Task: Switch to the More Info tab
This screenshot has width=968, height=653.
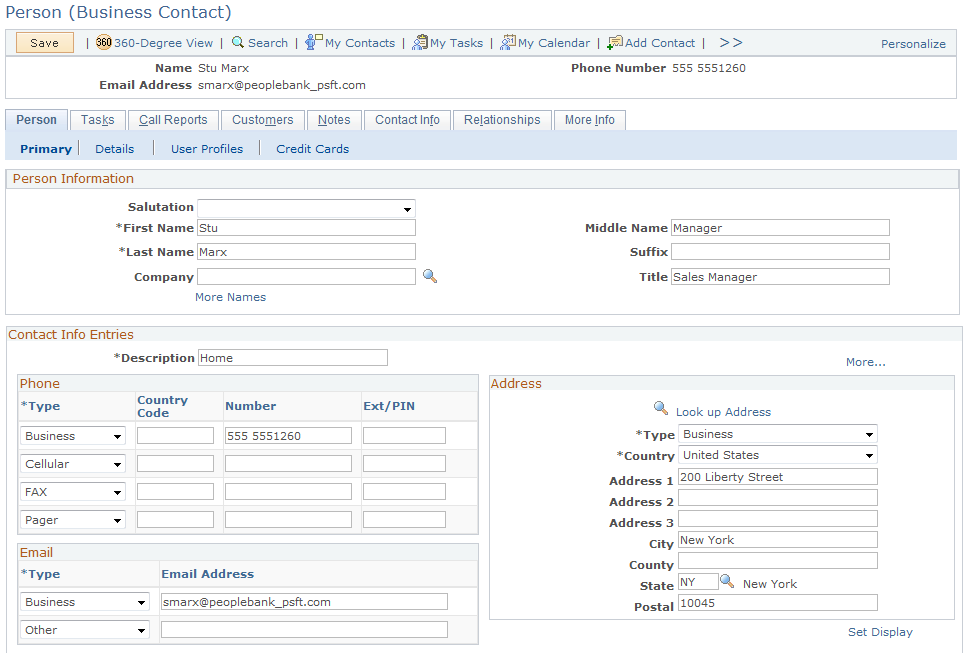Action: 590,120
